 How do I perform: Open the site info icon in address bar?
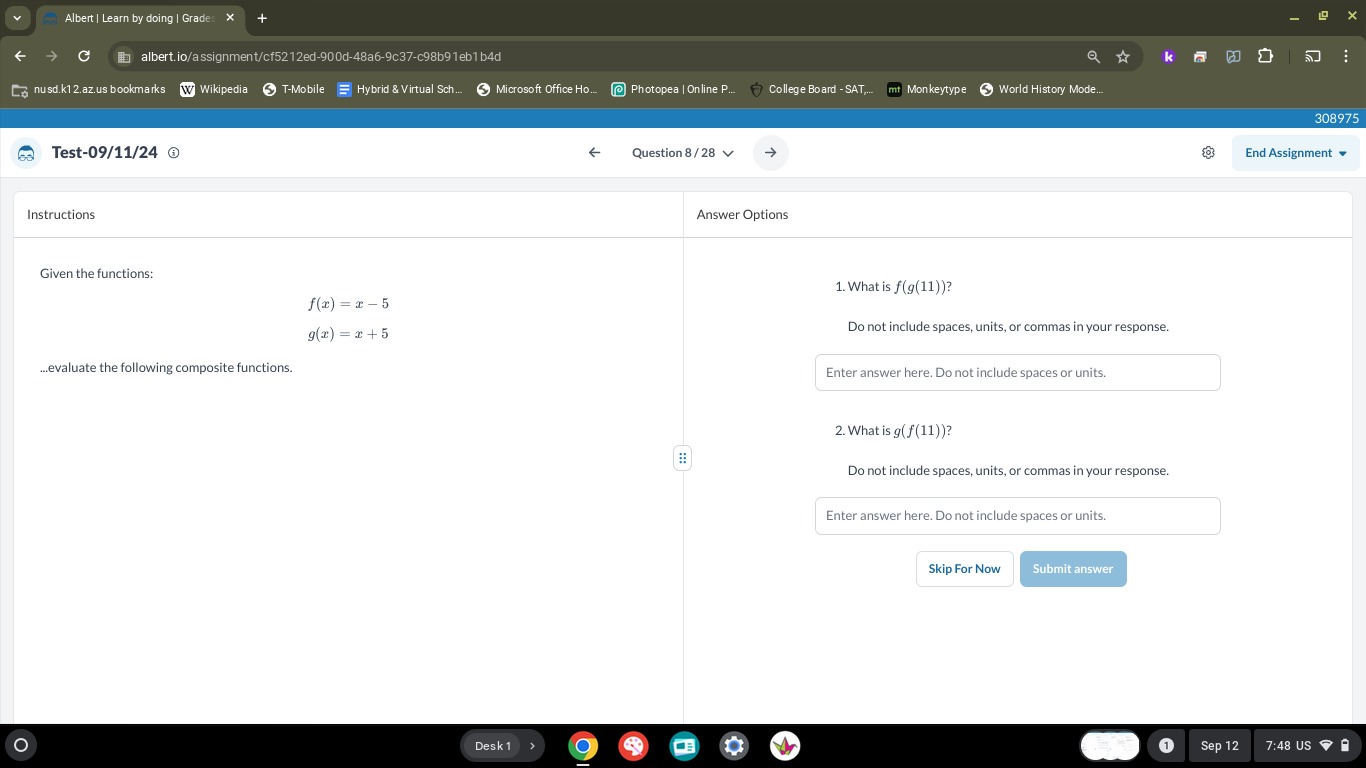[x=124, y=57]
